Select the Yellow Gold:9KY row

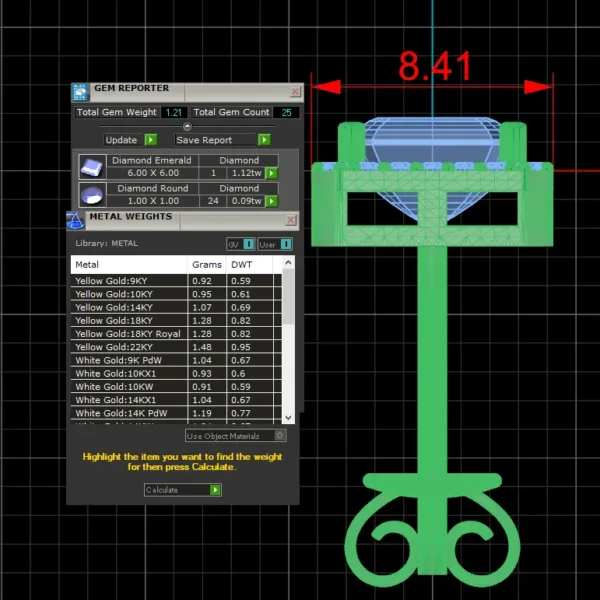[176, 281]
